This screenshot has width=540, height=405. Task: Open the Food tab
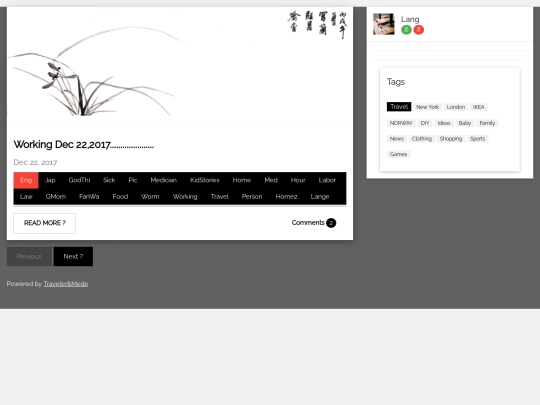click(x=120, y=197)
